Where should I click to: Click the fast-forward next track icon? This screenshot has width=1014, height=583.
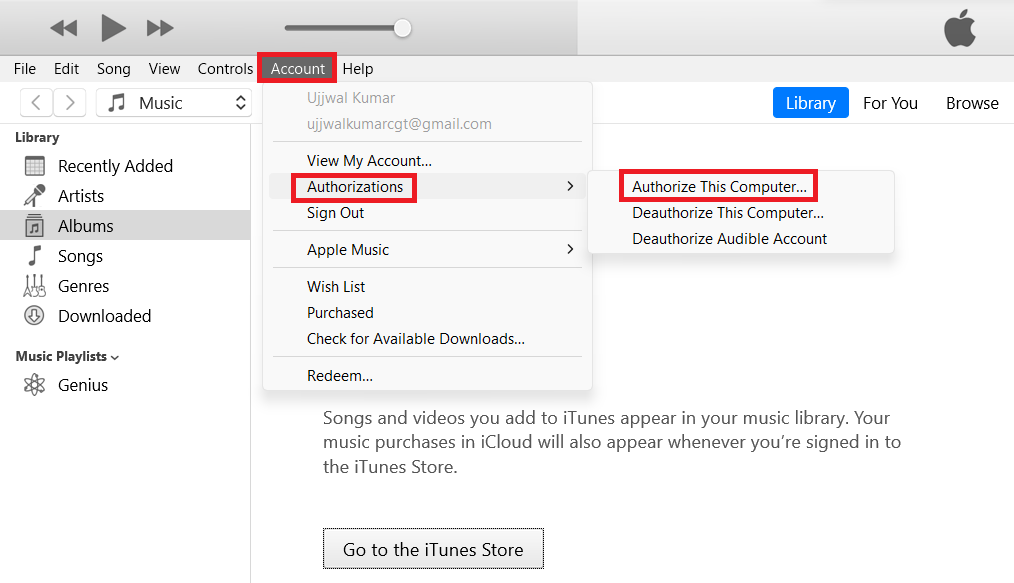click(160, 28)
